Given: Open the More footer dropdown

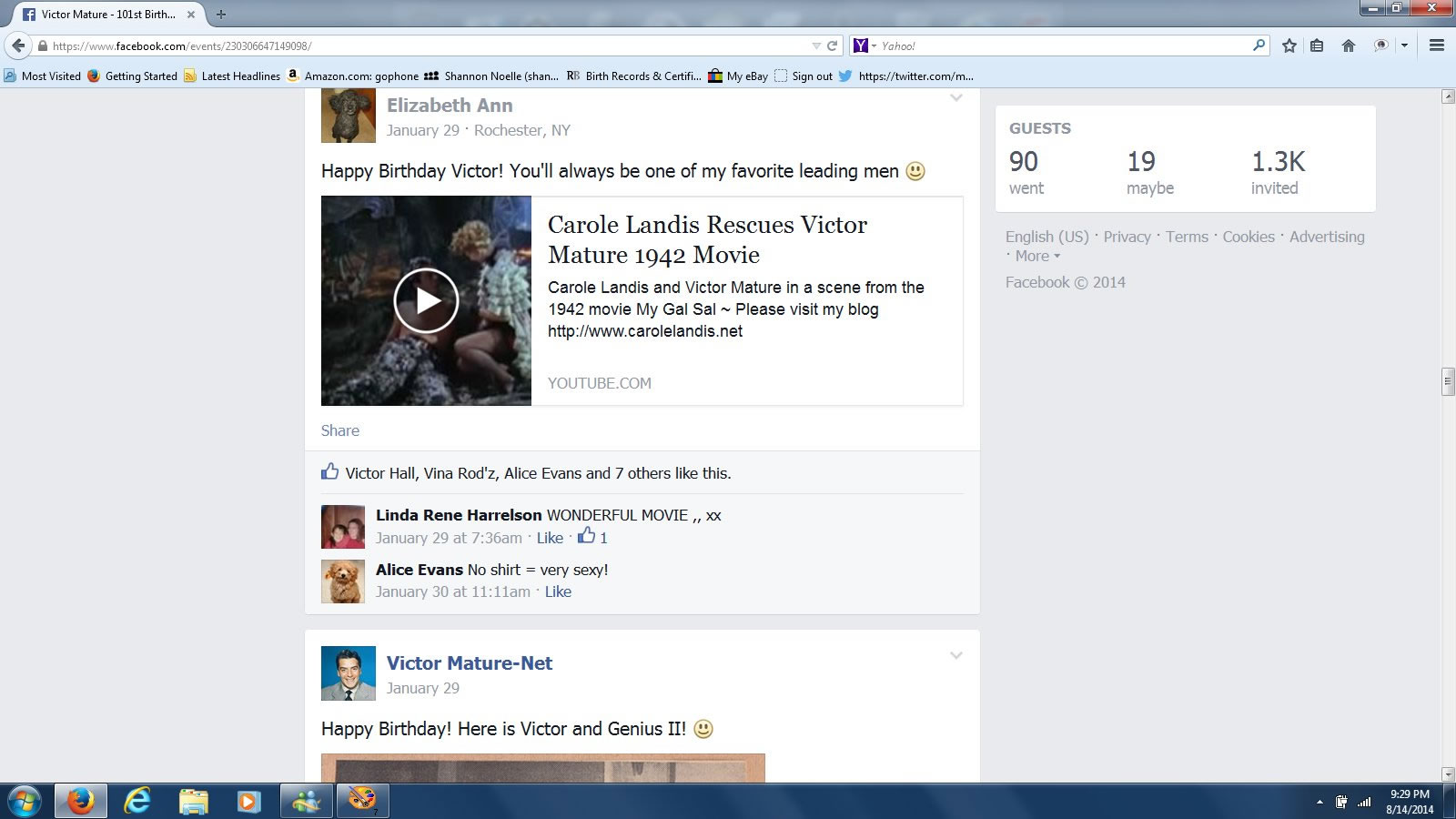Looking at the screenshot, I should [x=1037, y=256].
